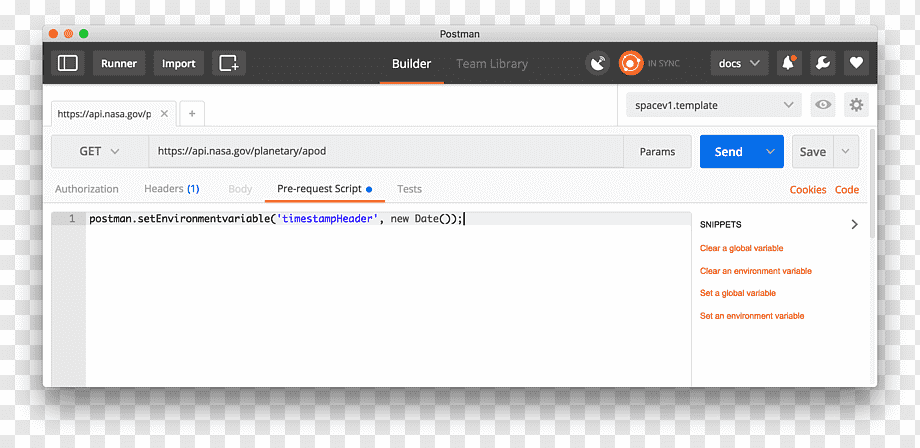This screenshot has height=448, width=920.
Task: Select the Body tab
Action: 240,189
